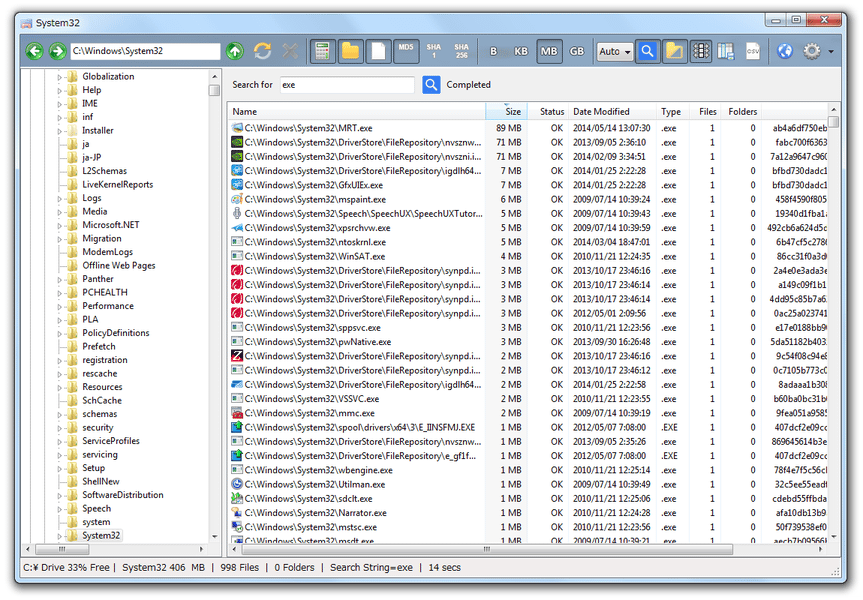The width and height of the screenshot is (863, 600).
Task: Click the Utilman.exe file icon
Action: click(237, 484)
